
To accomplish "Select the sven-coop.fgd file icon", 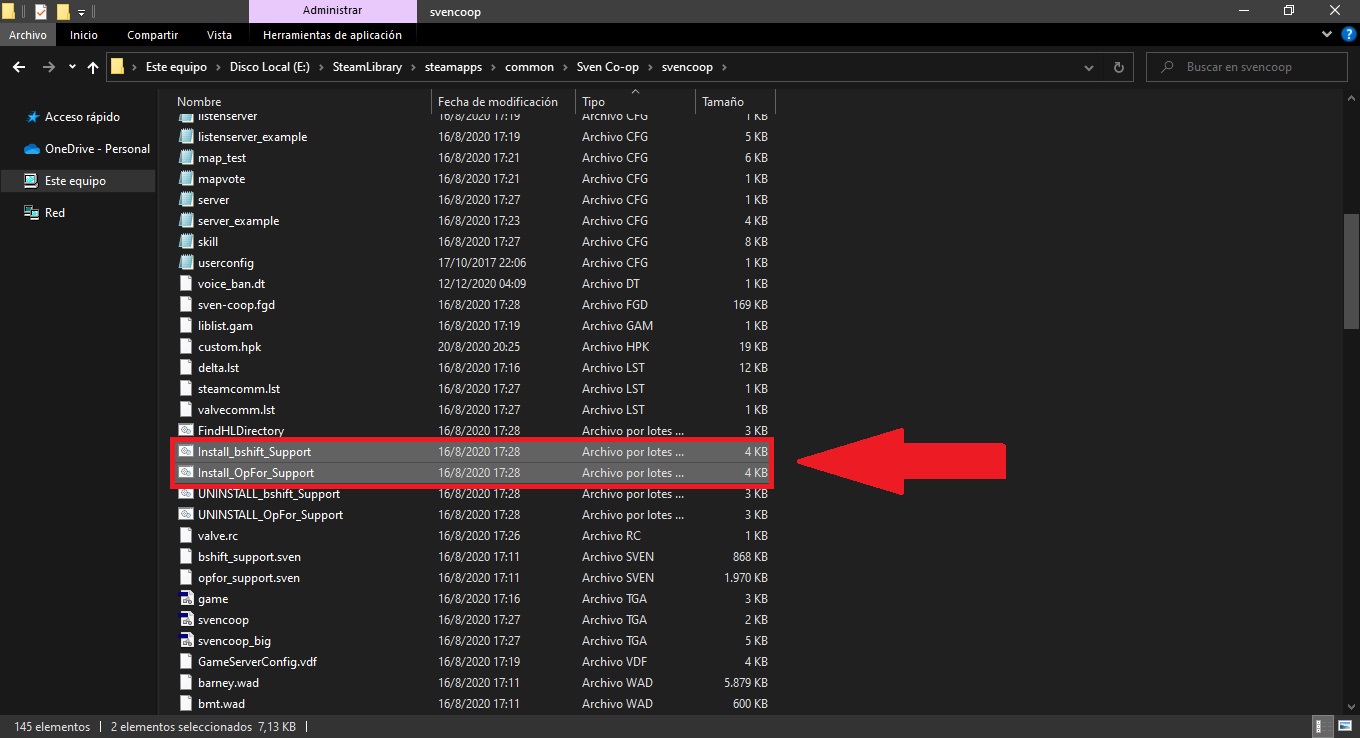I will point(185,305).
